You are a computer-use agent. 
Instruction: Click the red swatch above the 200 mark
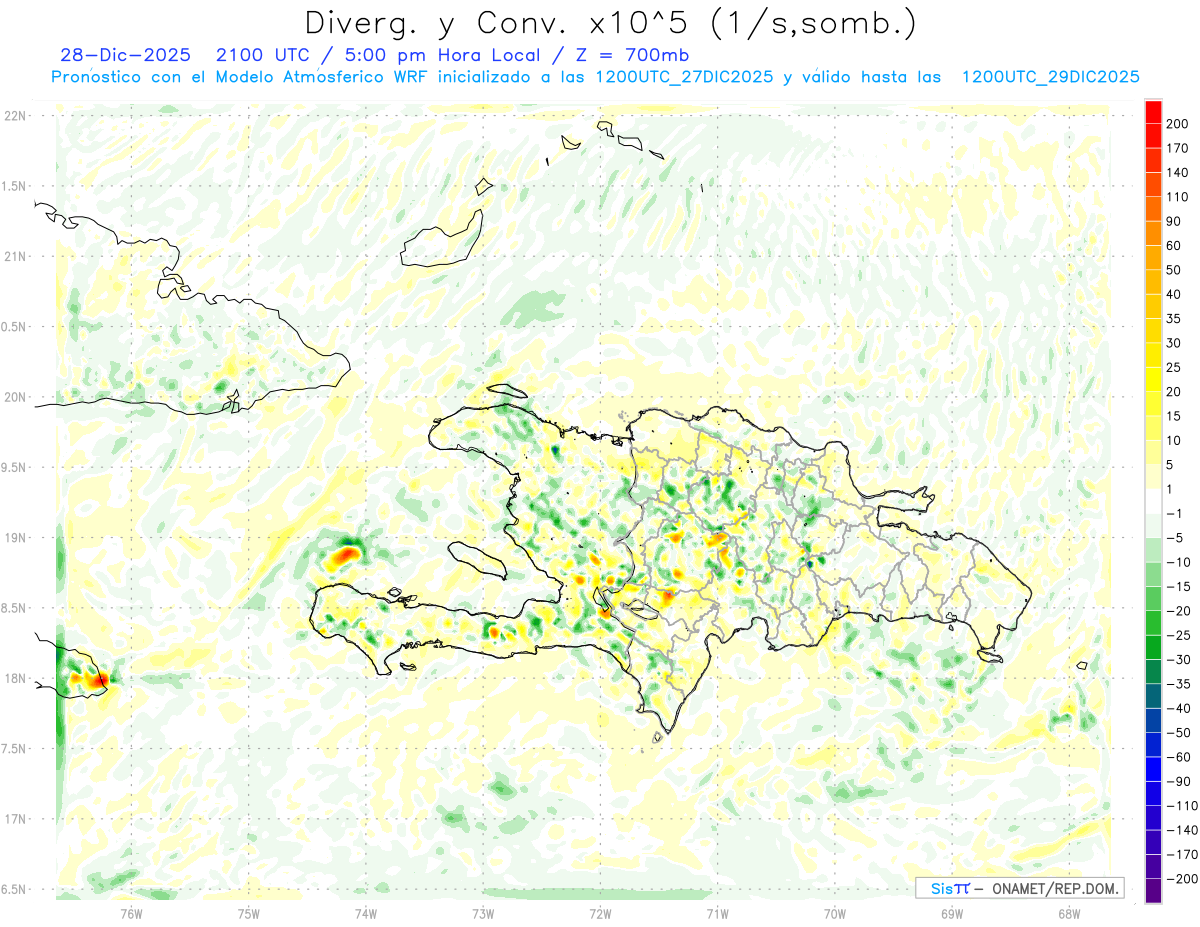click(x=1153, y=111)
